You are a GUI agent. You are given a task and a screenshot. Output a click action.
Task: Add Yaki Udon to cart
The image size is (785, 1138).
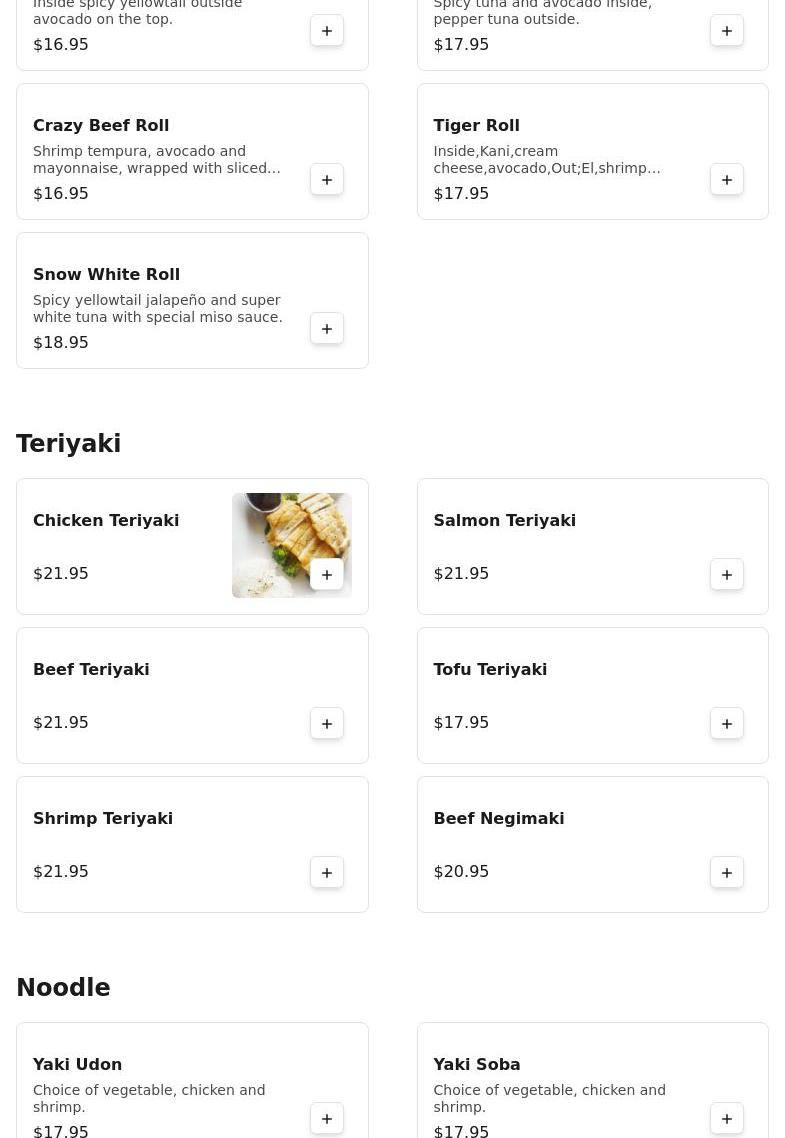coord(327,1119)
